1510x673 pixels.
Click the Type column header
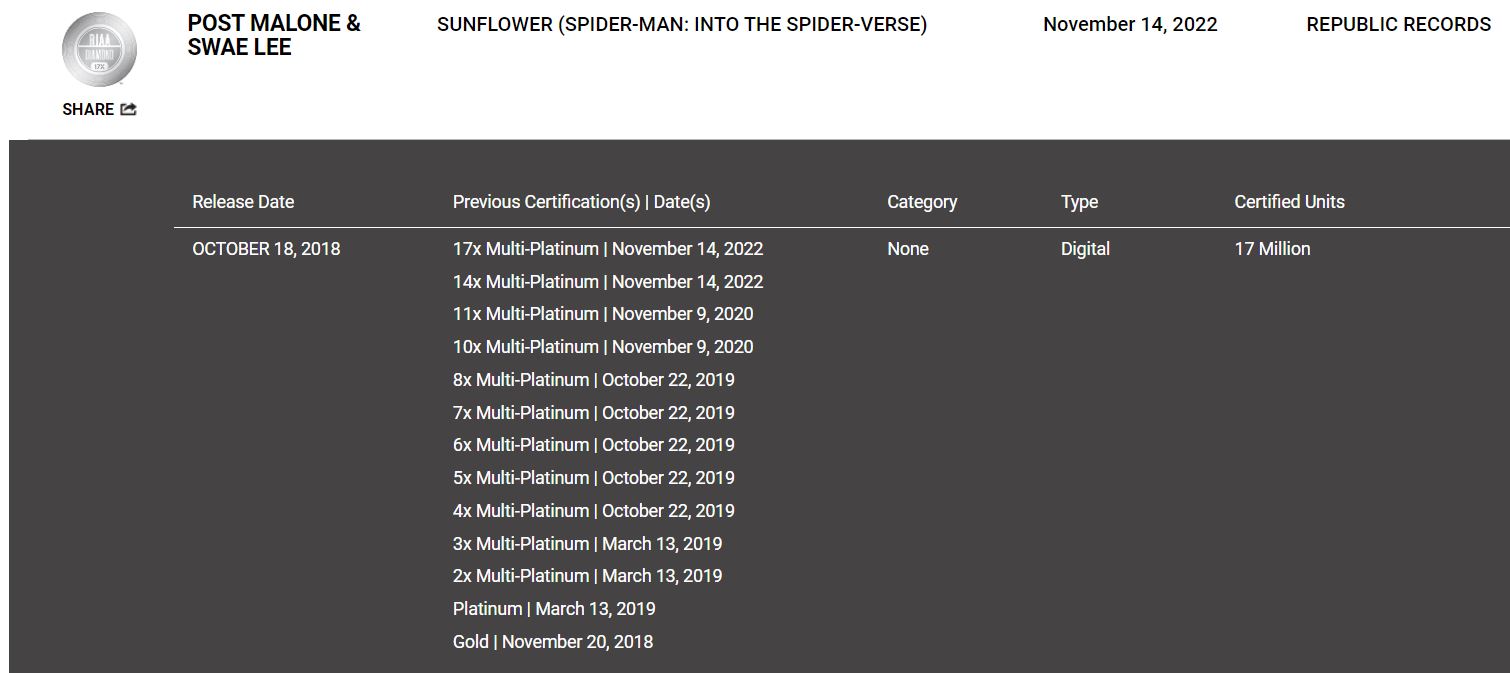(1079, 202)
